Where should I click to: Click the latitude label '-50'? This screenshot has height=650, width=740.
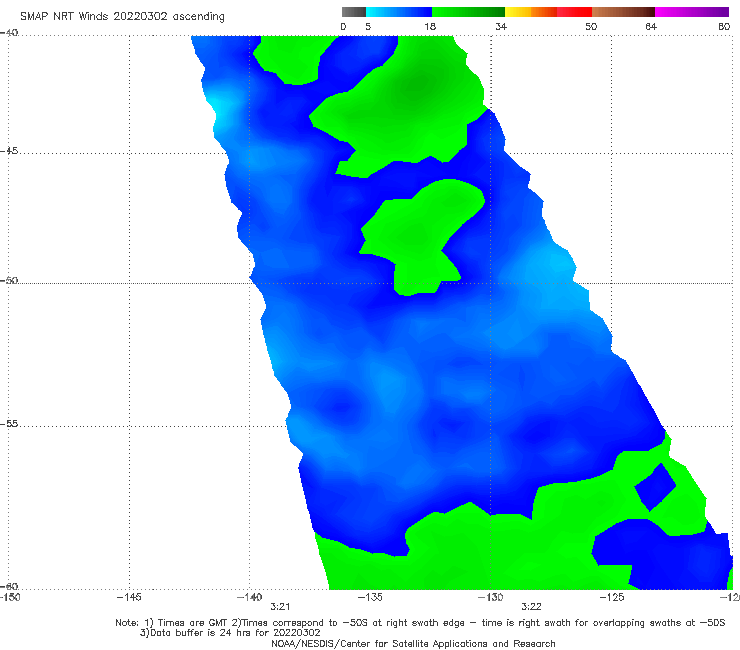[9, 281]
